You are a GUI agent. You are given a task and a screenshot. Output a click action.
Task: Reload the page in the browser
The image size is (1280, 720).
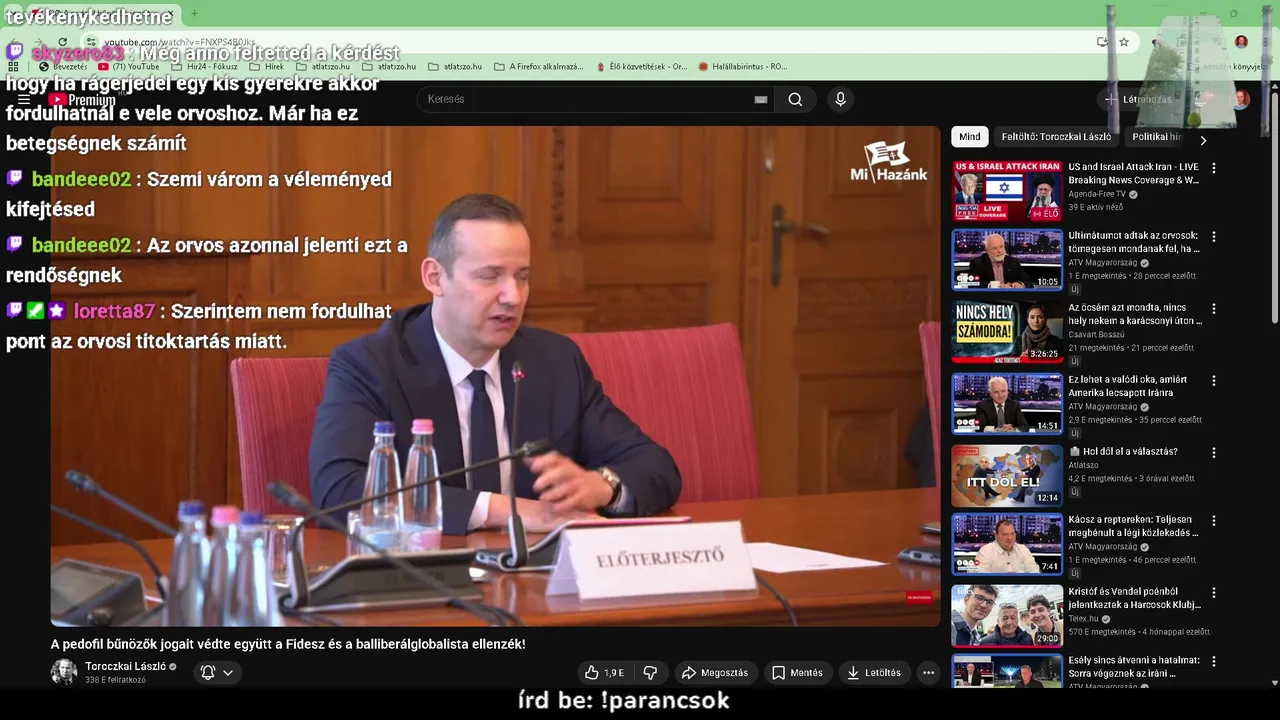coord(62,43)
